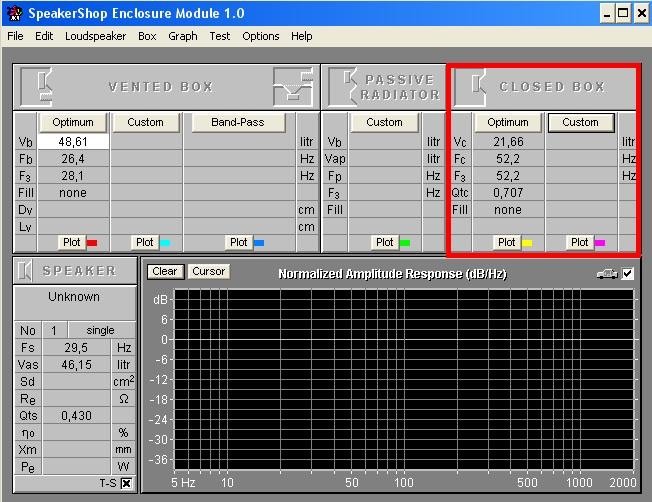Click the vented F3 value 28,1
The image size is (652, 502).
[73, 176]
